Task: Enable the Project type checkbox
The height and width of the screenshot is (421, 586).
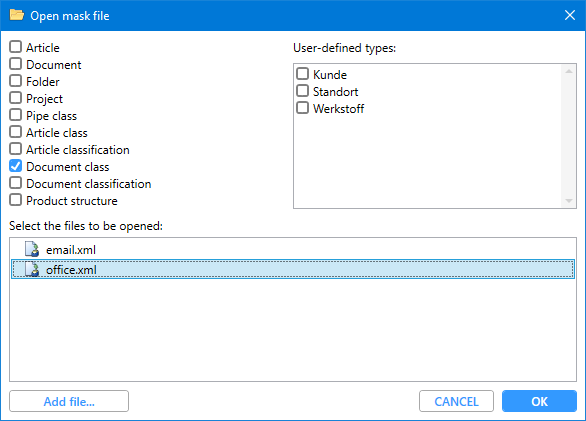Action: point(15,98)
